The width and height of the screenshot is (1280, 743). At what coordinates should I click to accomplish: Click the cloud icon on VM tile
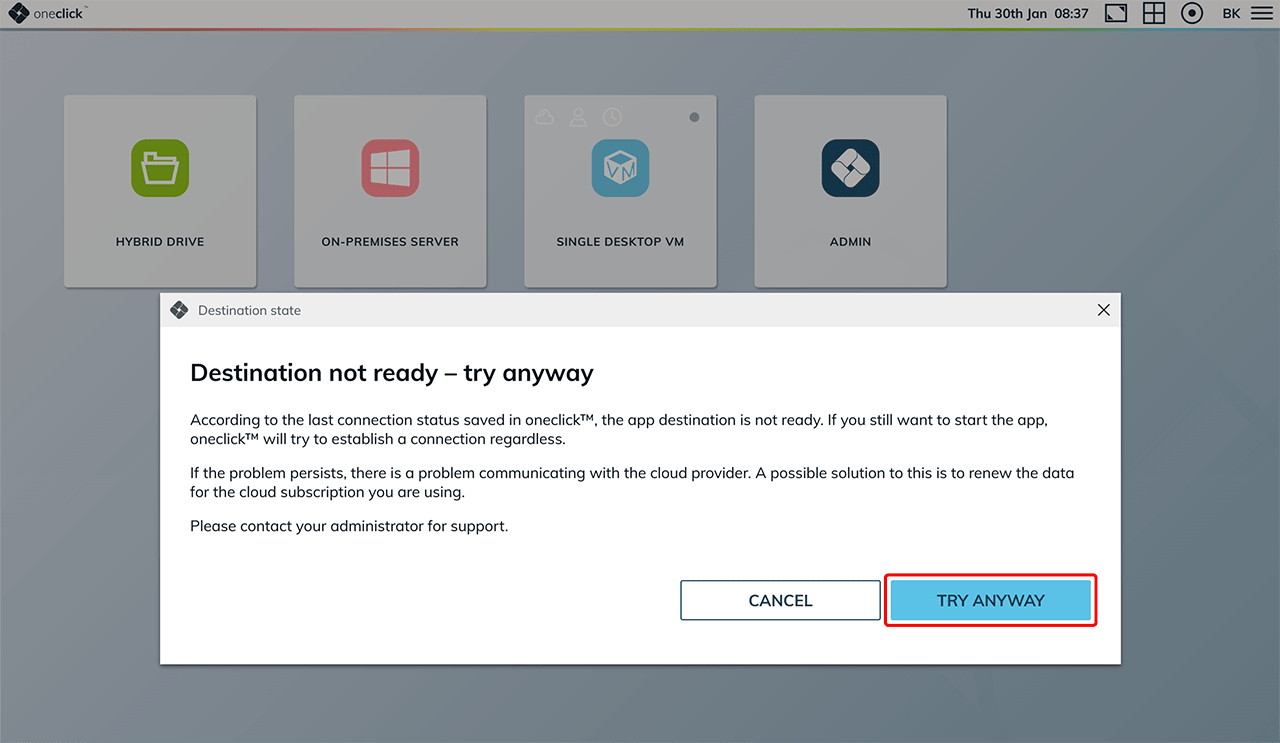[545, 117]
